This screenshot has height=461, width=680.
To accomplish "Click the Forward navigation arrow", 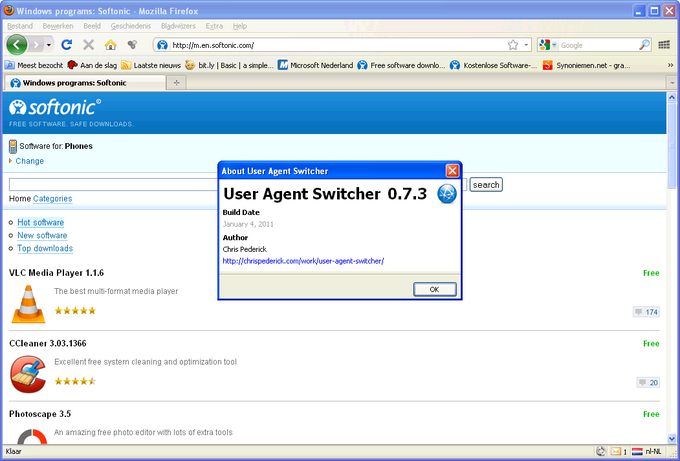I will coord(36,45).
